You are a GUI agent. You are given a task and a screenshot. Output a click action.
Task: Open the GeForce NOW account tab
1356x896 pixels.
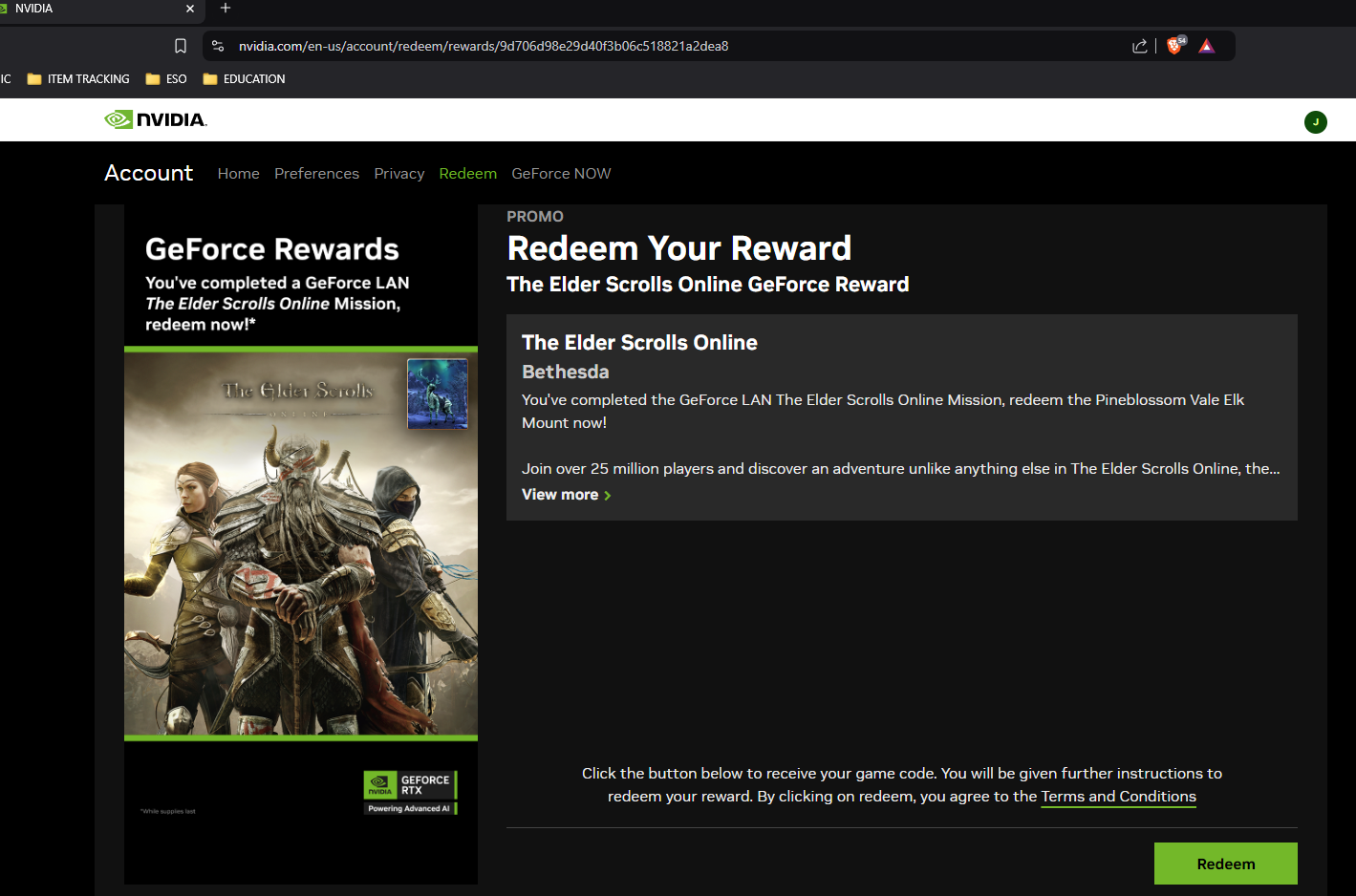[561, 173]
